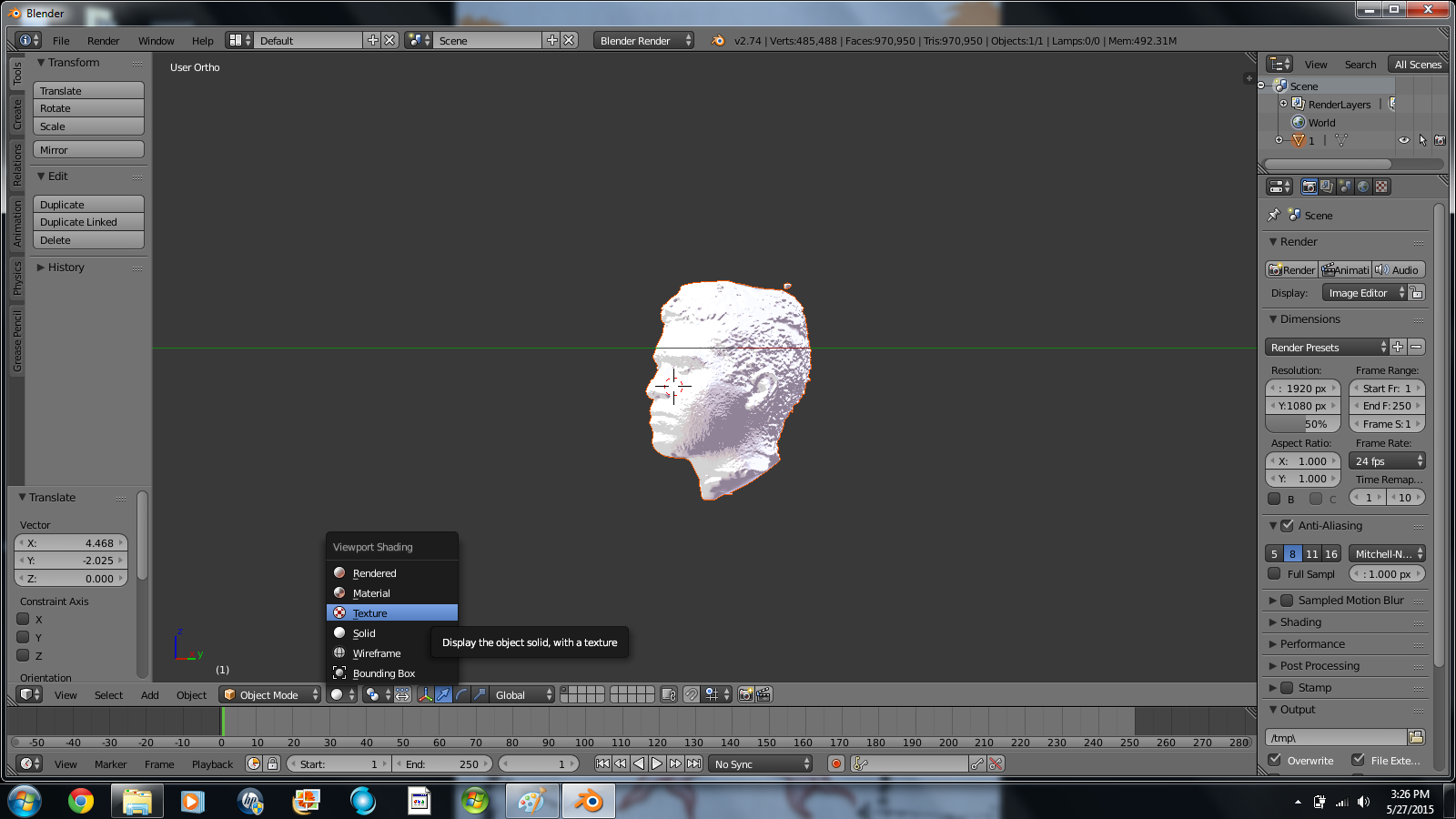The height and width of the screenshot is (819, 1456).
Task: Click the outliner editor type icon
Action: click(1279, 64)
